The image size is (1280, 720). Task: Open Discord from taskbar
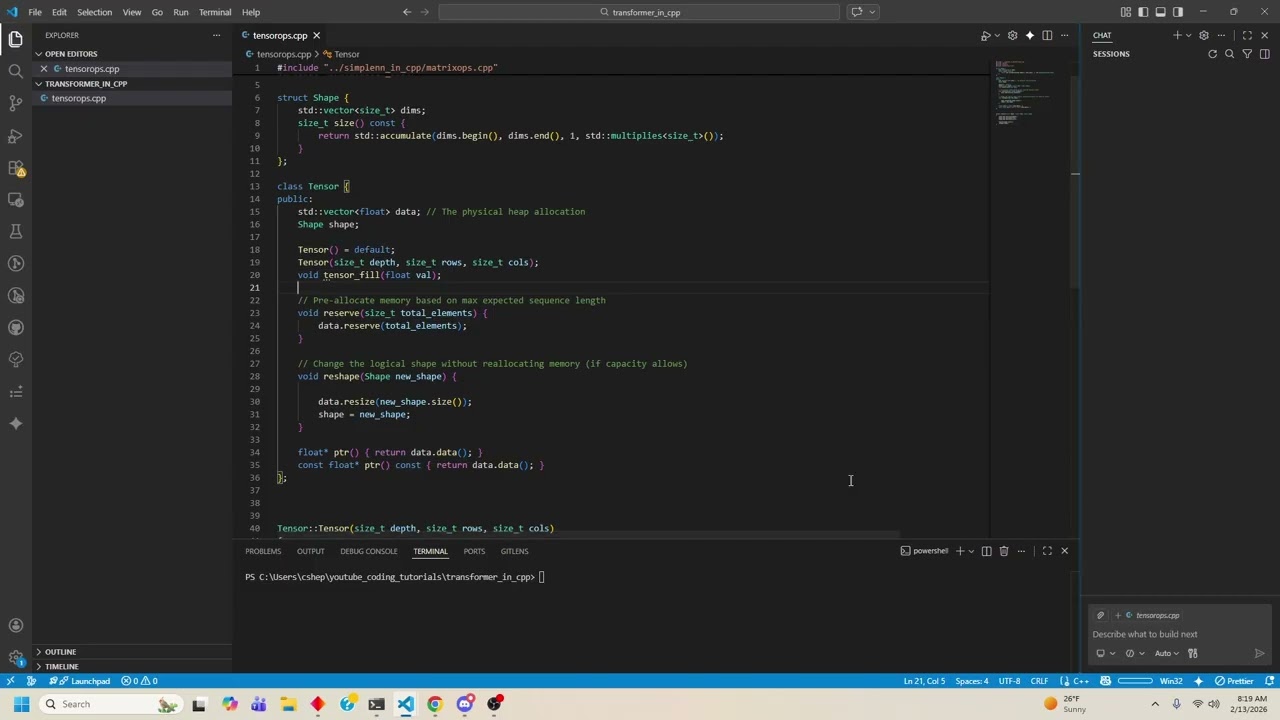tap(465, 704)
